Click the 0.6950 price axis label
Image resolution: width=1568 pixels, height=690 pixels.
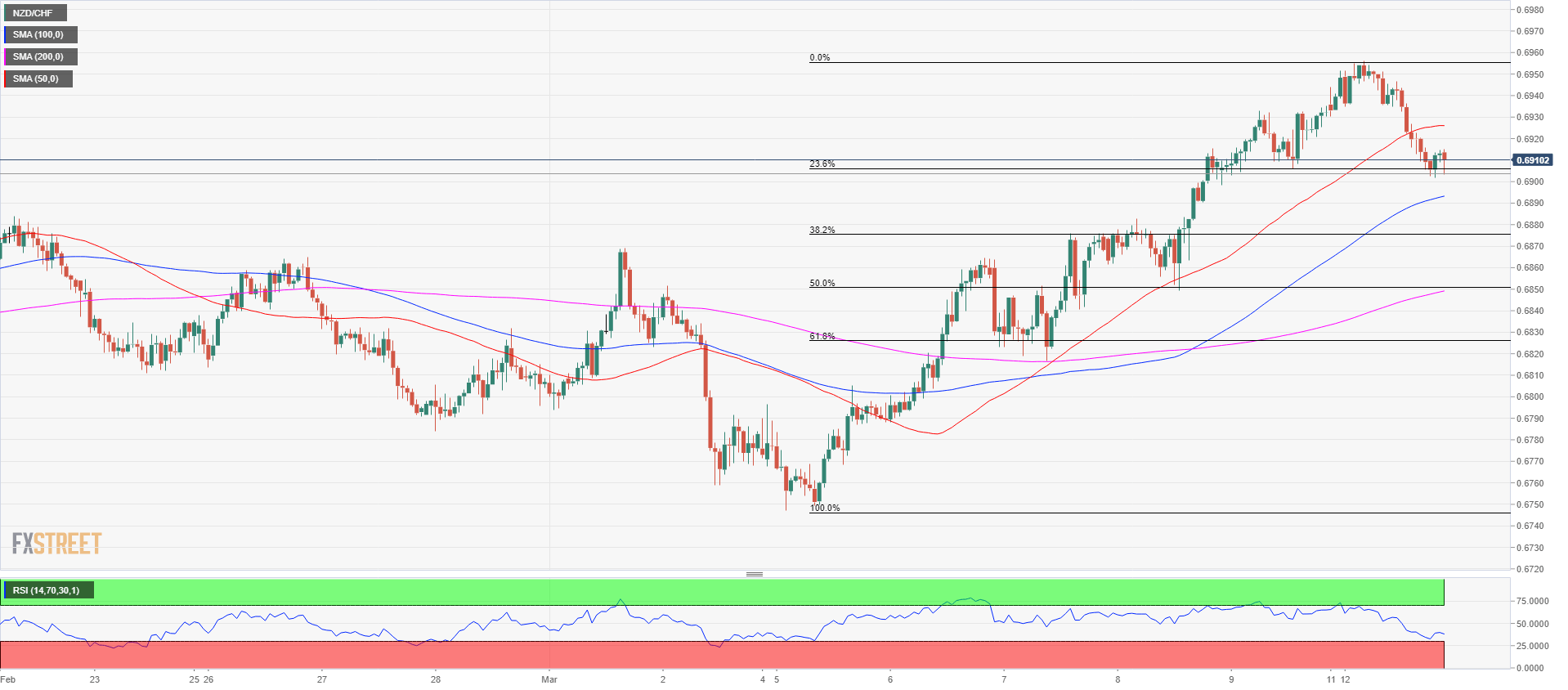click(1530, 74)
